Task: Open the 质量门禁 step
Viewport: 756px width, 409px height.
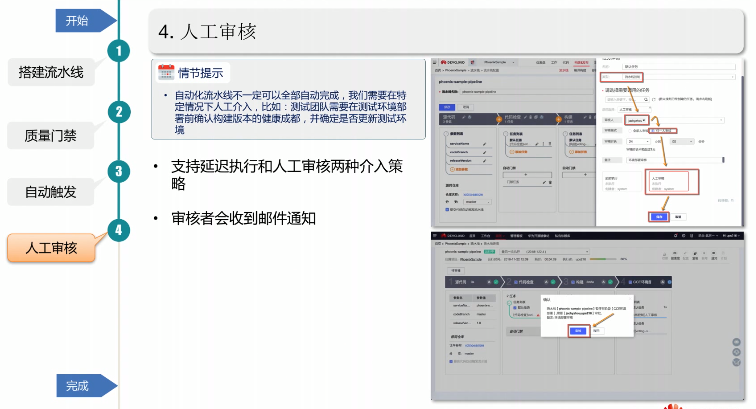Action: click(x=51, y=136)
